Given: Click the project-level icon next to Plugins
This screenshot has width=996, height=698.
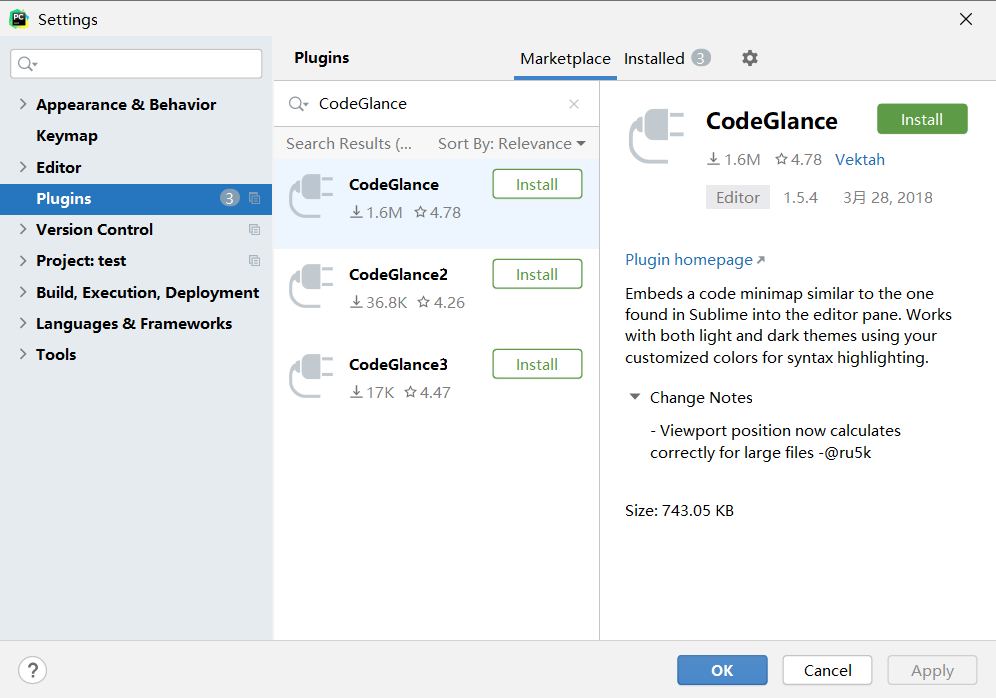Looking at the screenshot, I should [x=255, y=198].
